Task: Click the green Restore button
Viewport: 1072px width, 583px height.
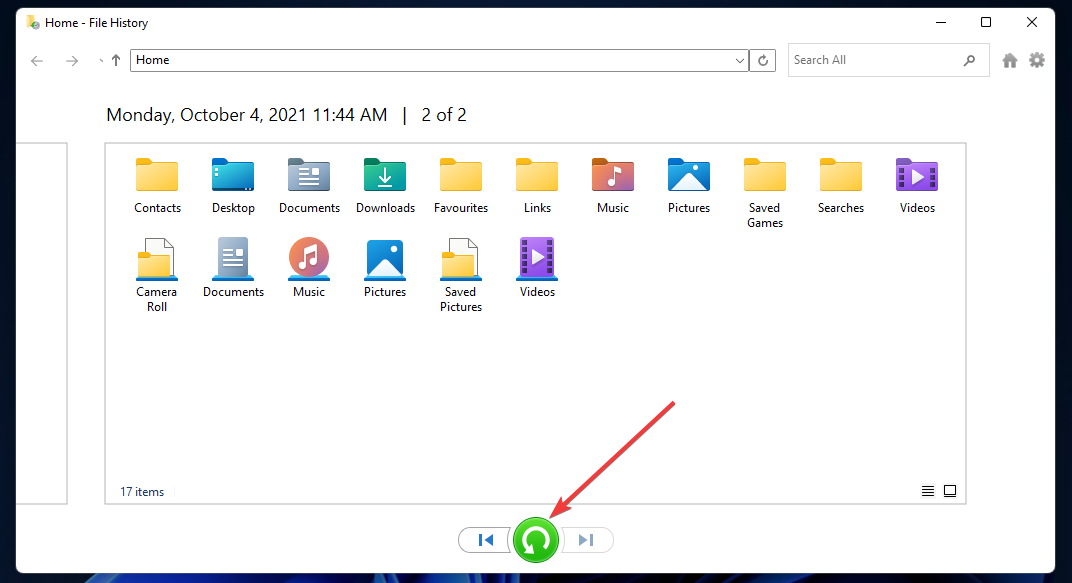Action: [x=536, y=540]
